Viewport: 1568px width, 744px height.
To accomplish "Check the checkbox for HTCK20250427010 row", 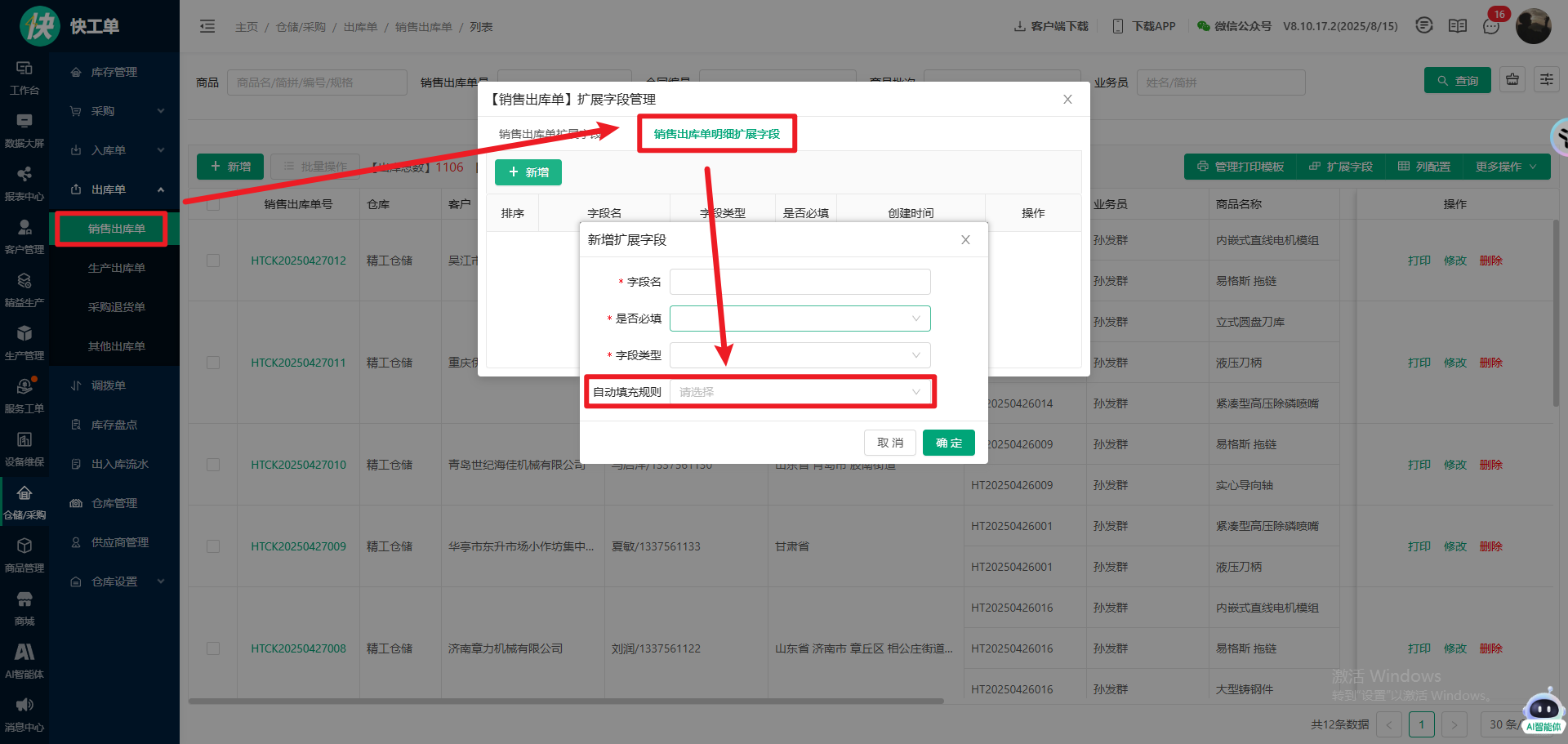I will tap(213, 465).
